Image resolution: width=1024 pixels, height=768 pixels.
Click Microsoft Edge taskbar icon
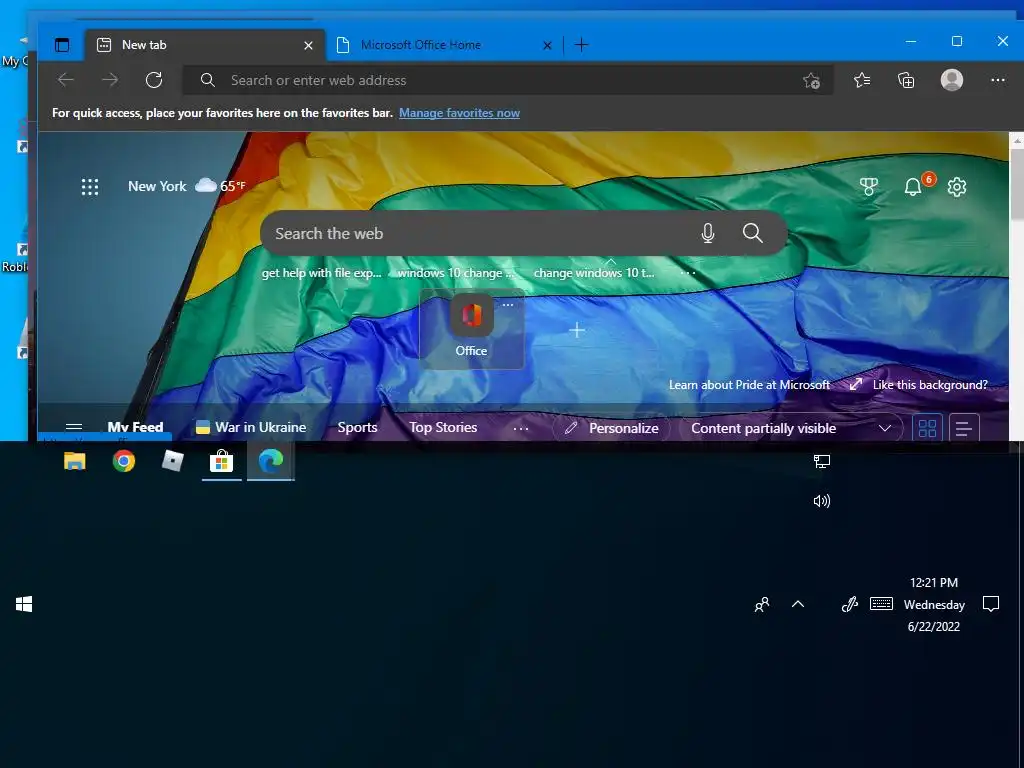pyautogui.click(x=270, y=461)
